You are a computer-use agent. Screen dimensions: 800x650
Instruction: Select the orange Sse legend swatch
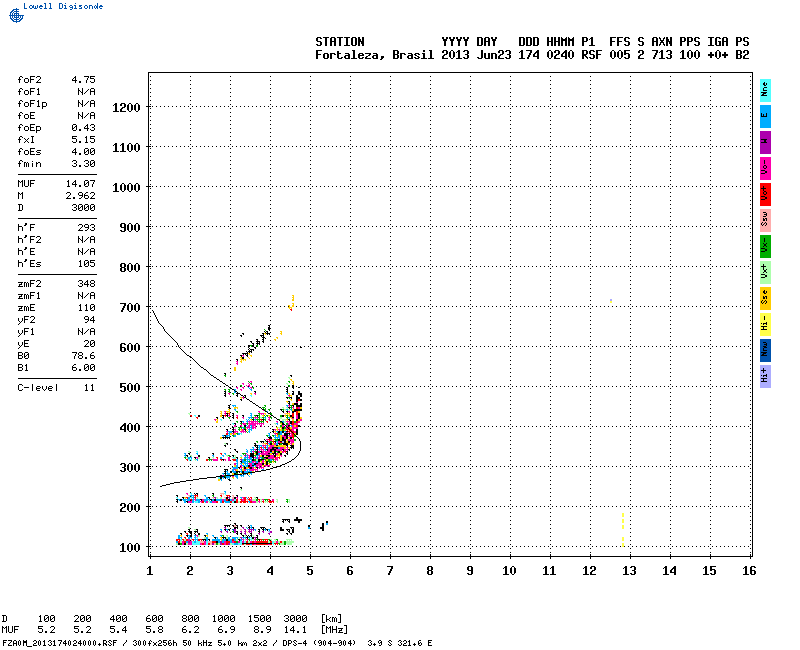(x=765, y=298)
